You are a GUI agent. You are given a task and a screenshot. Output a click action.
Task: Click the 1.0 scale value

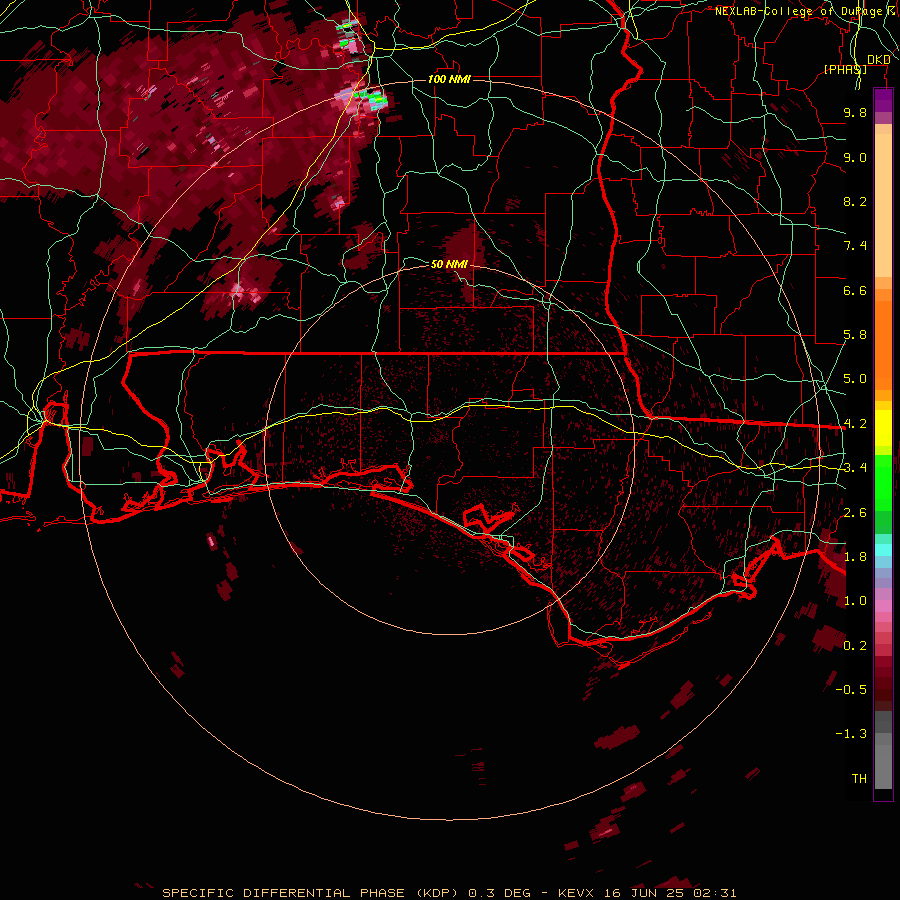[855, 601]
